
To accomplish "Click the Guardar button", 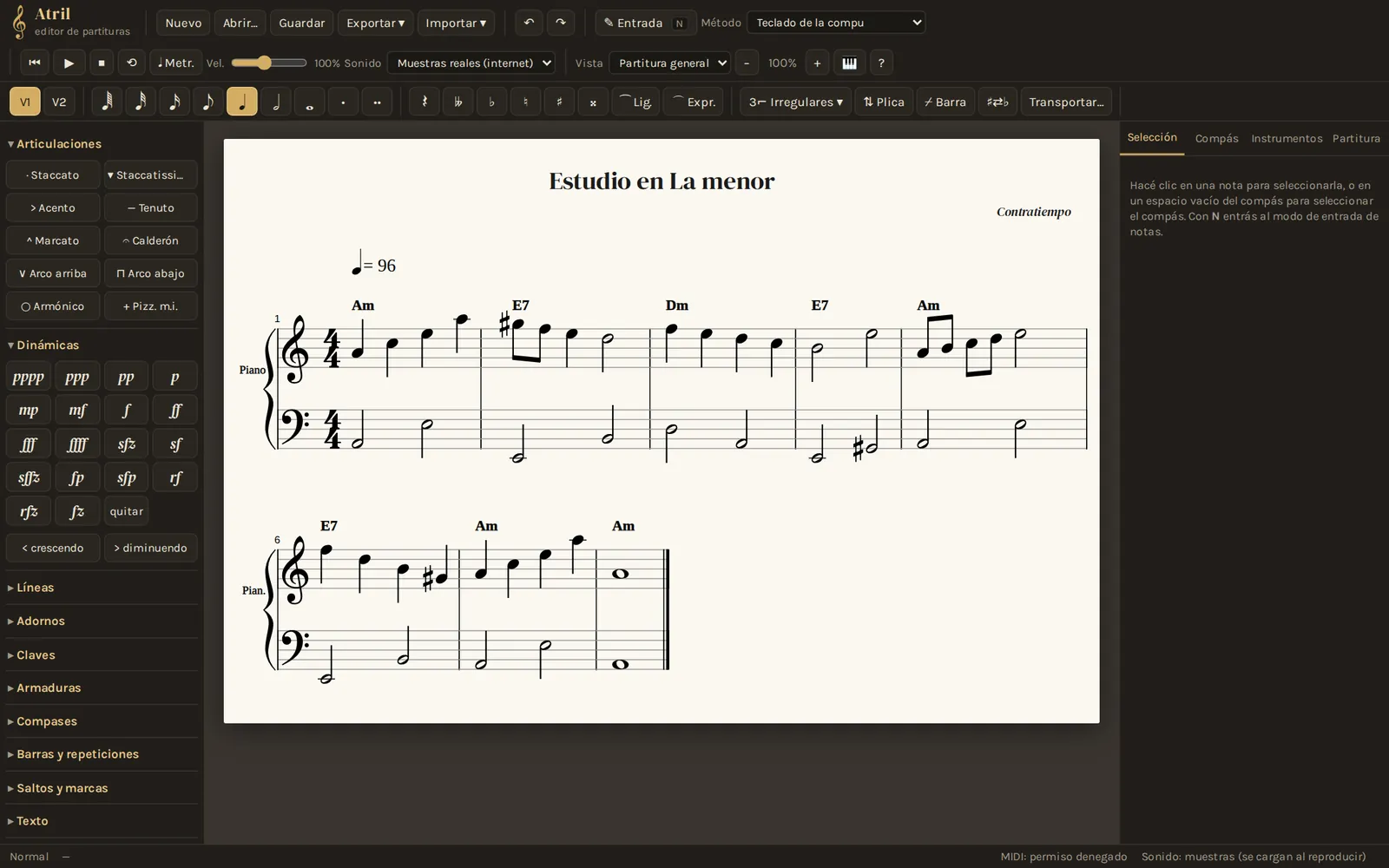I will click(x=302, y=23).
